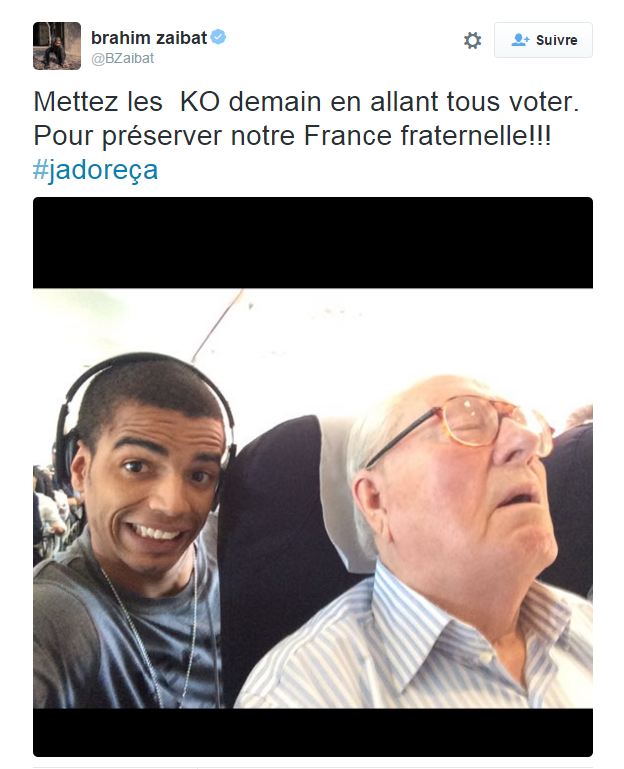
Task: Click the black bar above the photo
Action: (x=313, y=243)
